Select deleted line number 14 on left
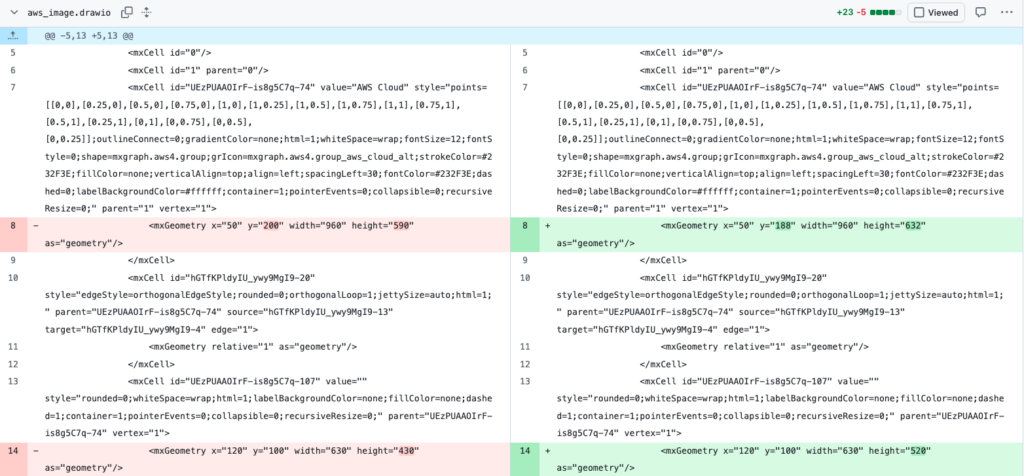This screenshot has width=1024, height=476. [12, 451]
